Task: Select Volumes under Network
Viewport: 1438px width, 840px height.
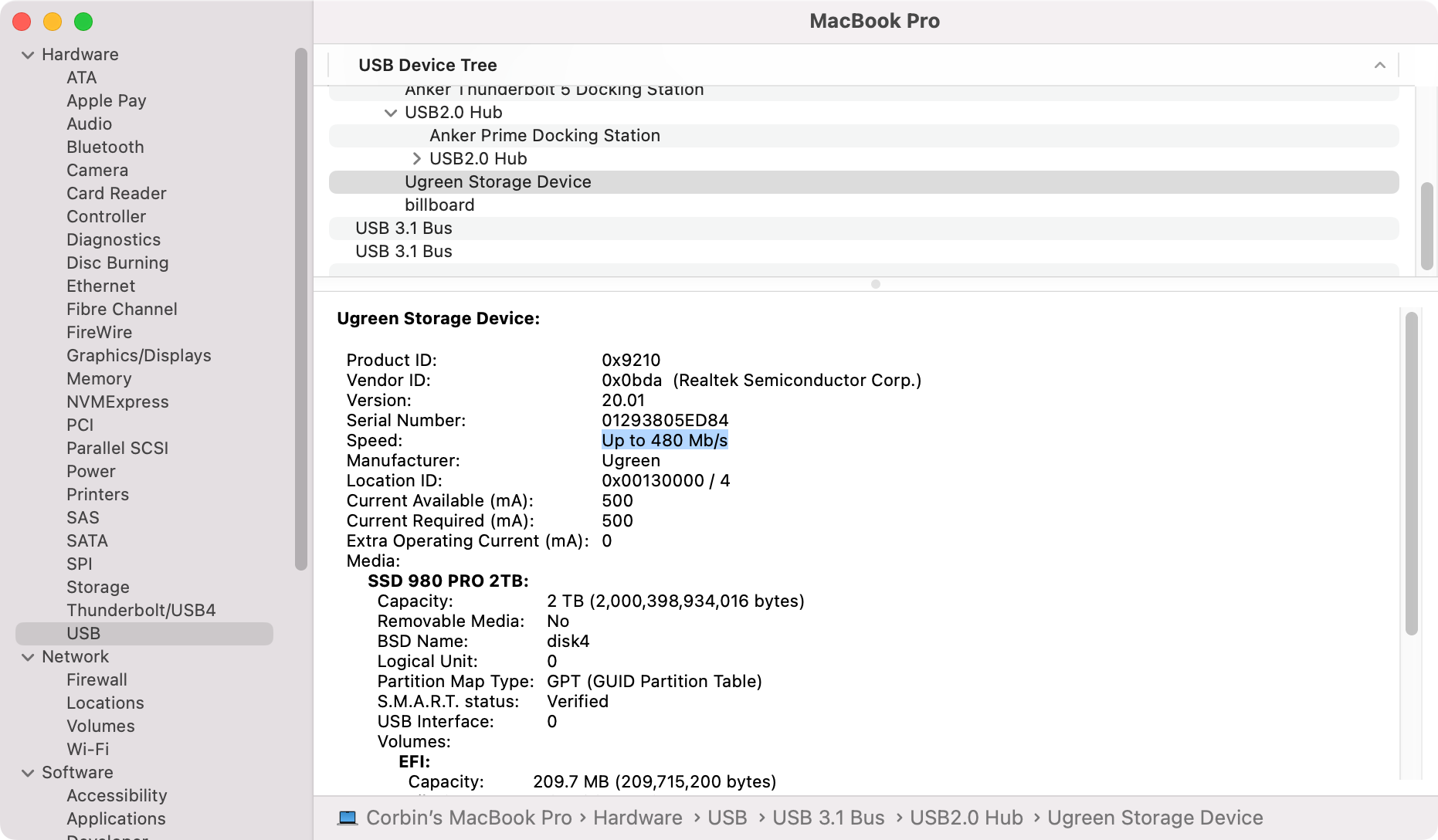Action: 101,727
